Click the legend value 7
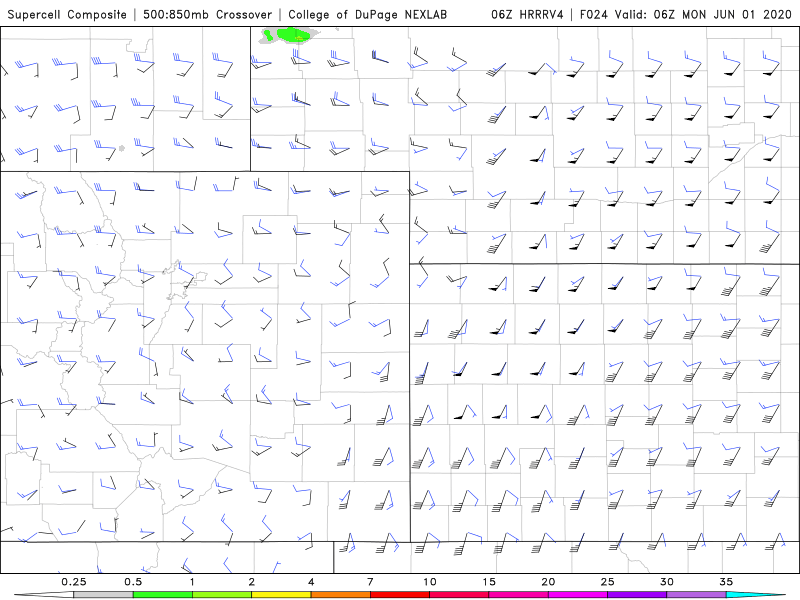This screenshot has height=600, width=800. click(x=370, y=582)
